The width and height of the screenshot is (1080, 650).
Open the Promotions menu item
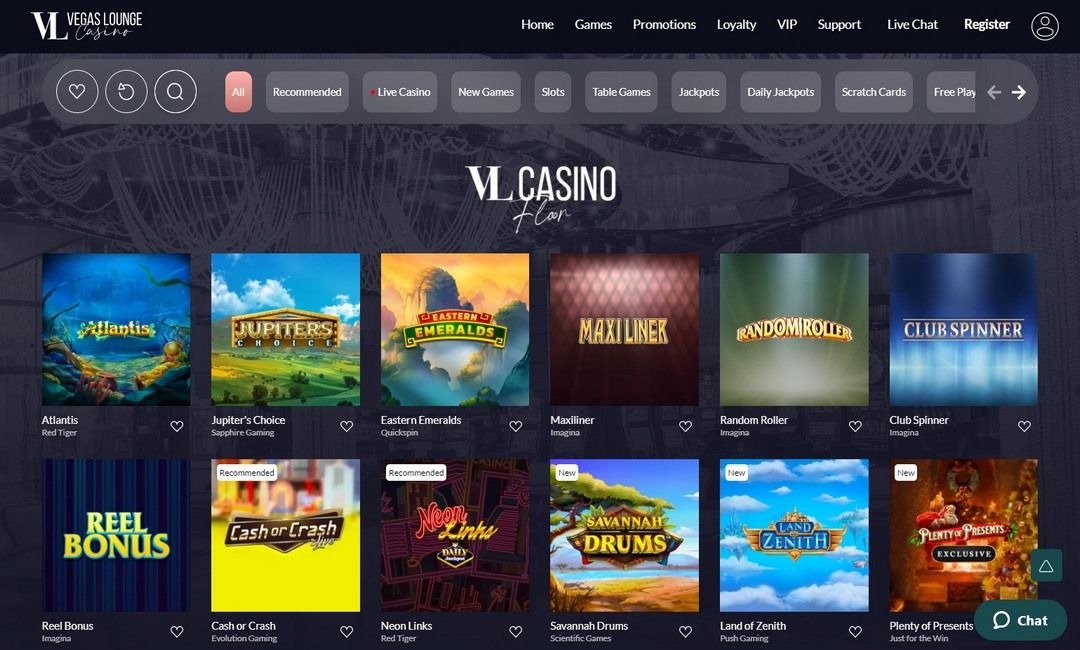pyautogui.click(x=664, y=25)
